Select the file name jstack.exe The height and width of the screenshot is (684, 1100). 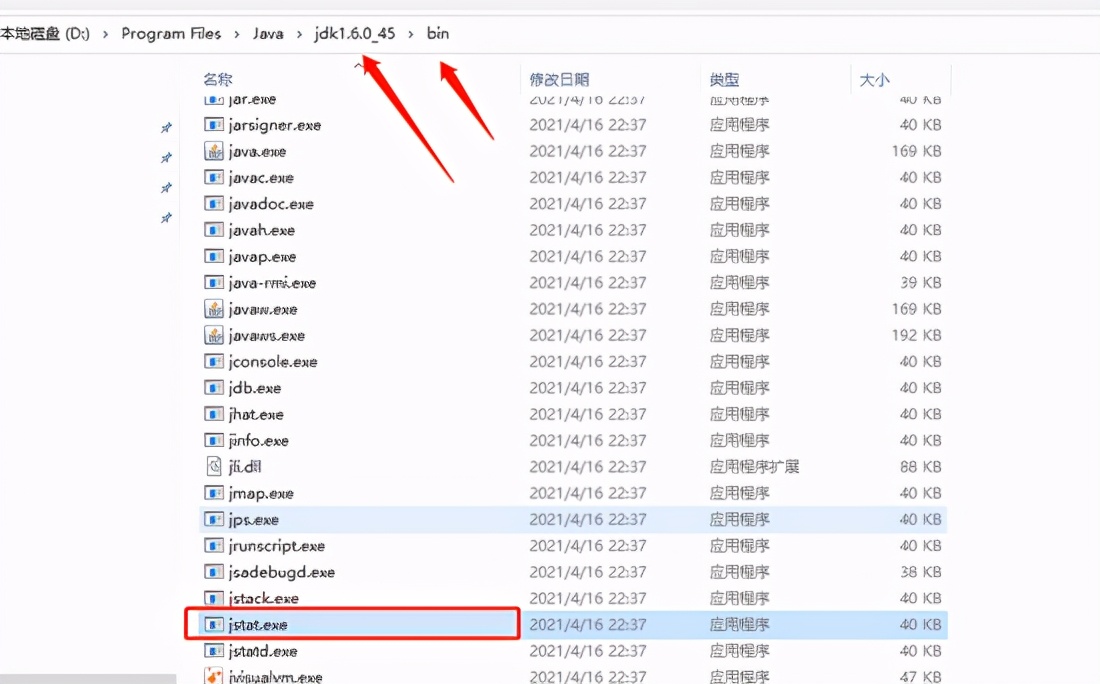tap(264, 599)
